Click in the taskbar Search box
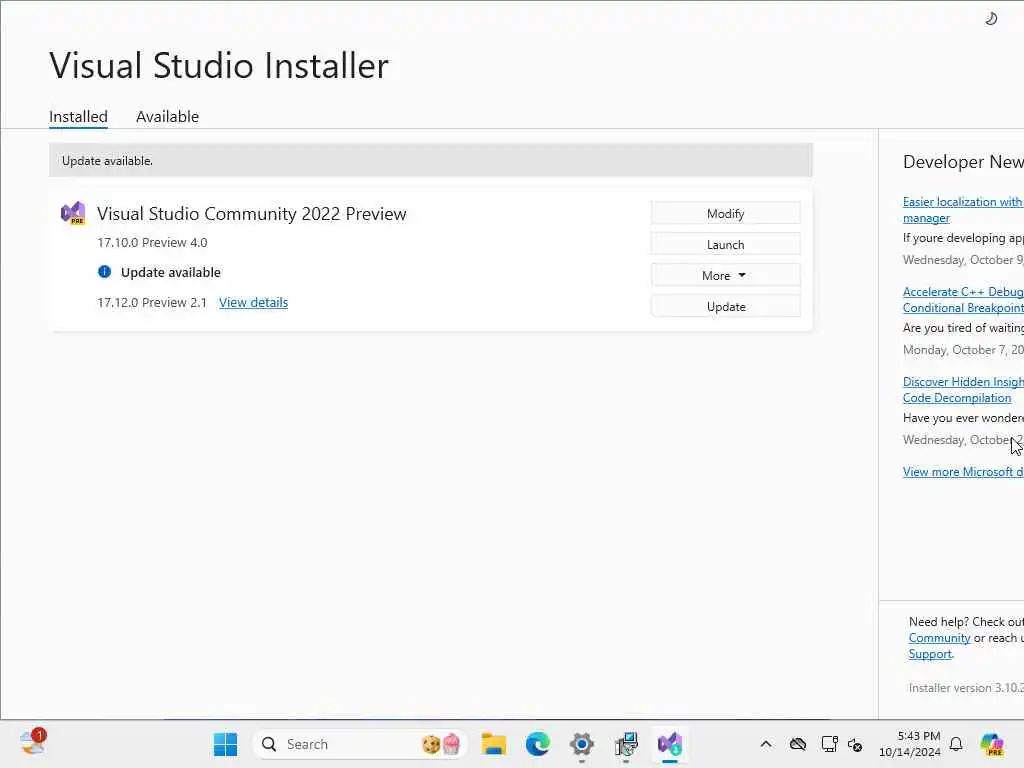Image resolution: width=1024 pixels, height=768 pixels. [359, 744]
